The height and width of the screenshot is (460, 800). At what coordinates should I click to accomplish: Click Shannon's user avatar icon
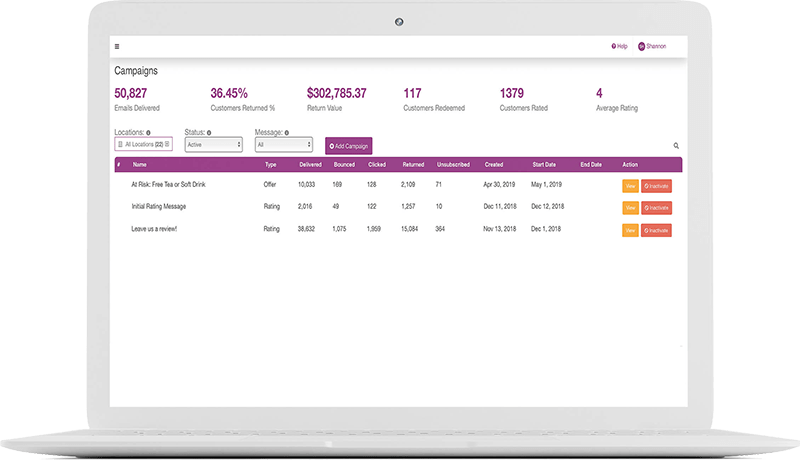coord(641,46)
